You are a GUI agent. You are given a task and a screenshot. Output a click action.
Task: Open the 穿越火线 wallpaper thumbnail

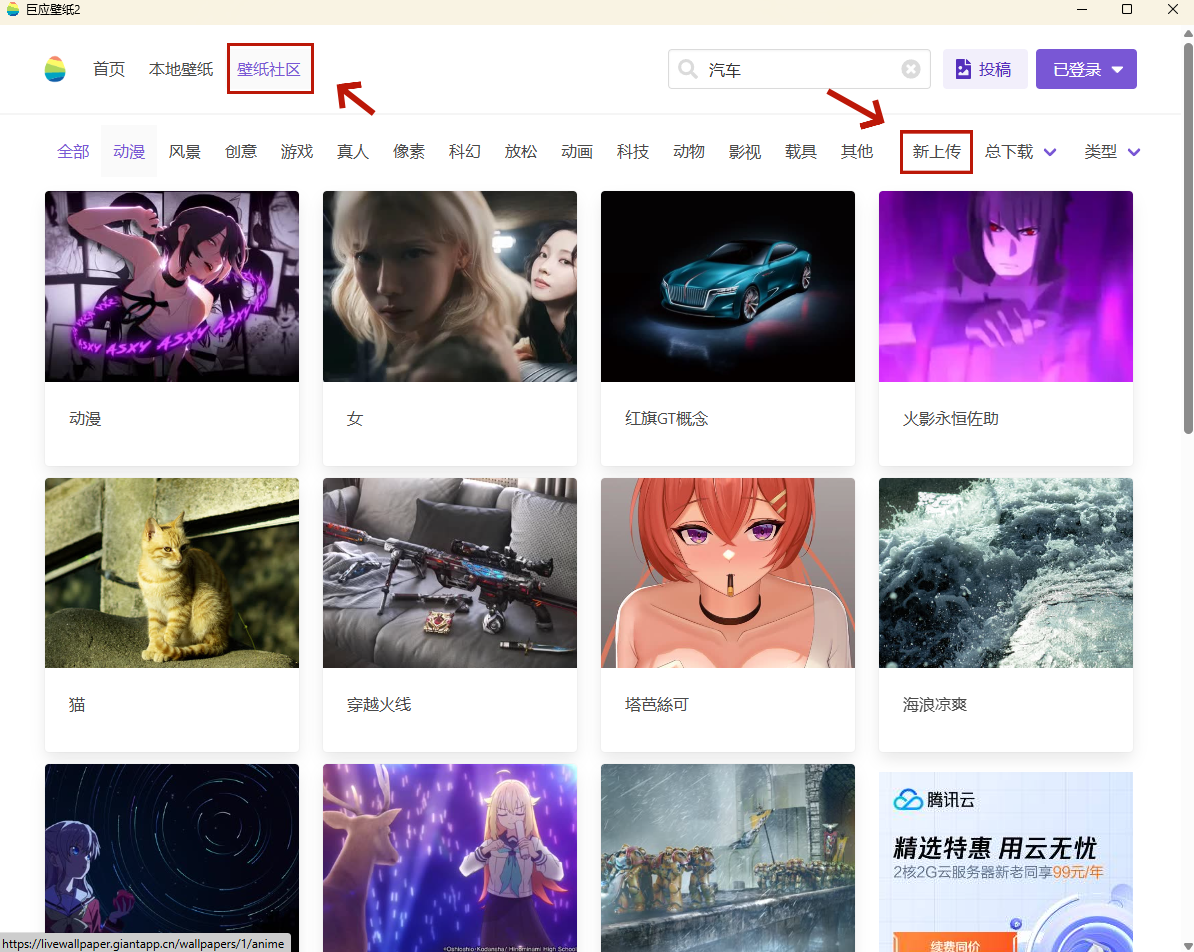click(x=449, y=572)
